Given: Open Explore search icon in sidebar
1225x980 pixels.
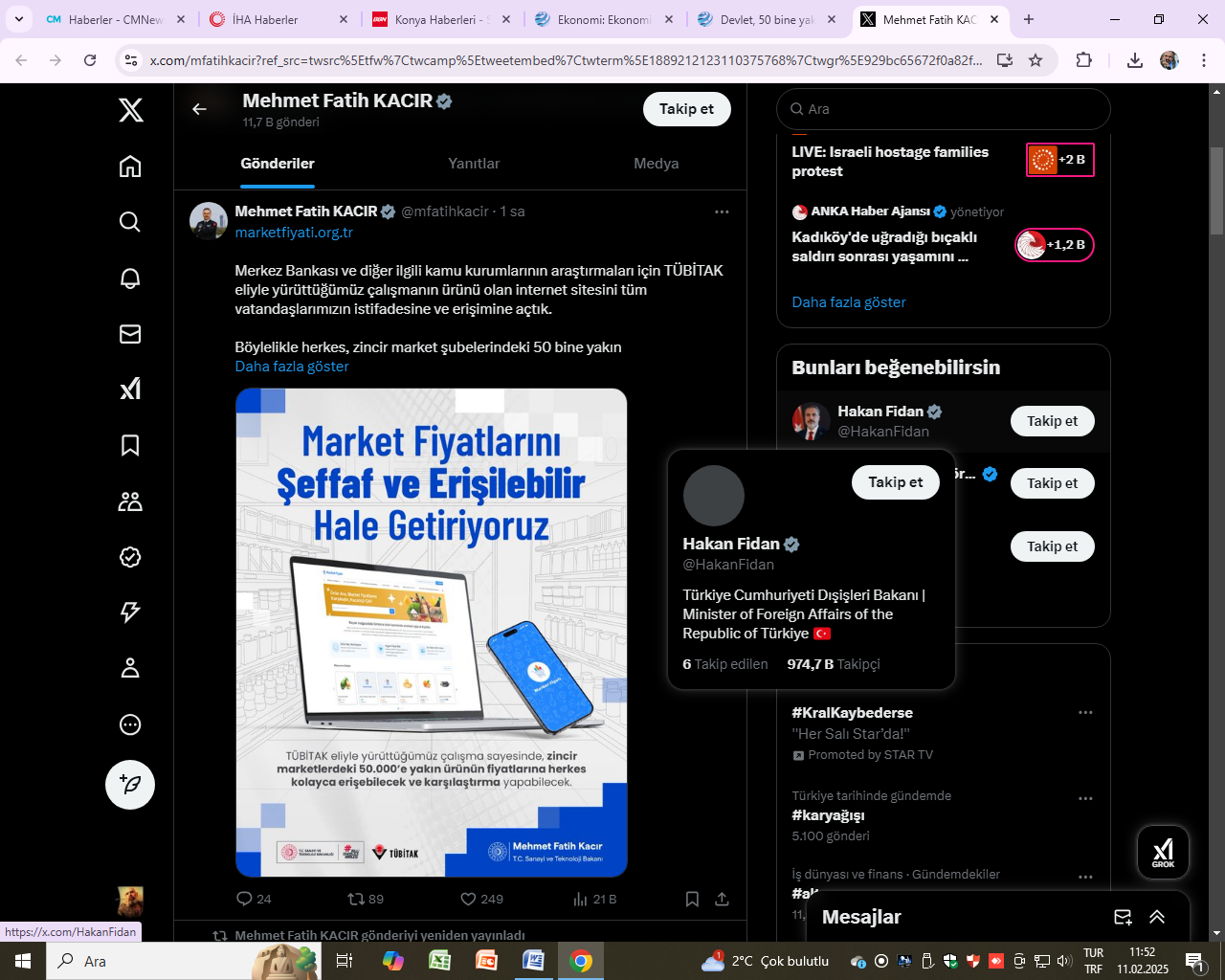Looking at the screenshot, I should tap(130, 222).
